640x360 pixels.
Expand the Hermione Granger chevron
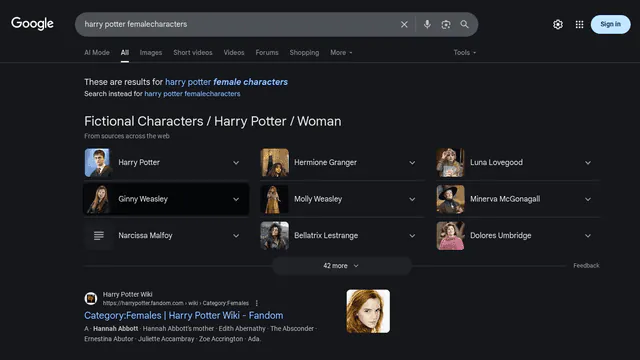click(412, 163)
